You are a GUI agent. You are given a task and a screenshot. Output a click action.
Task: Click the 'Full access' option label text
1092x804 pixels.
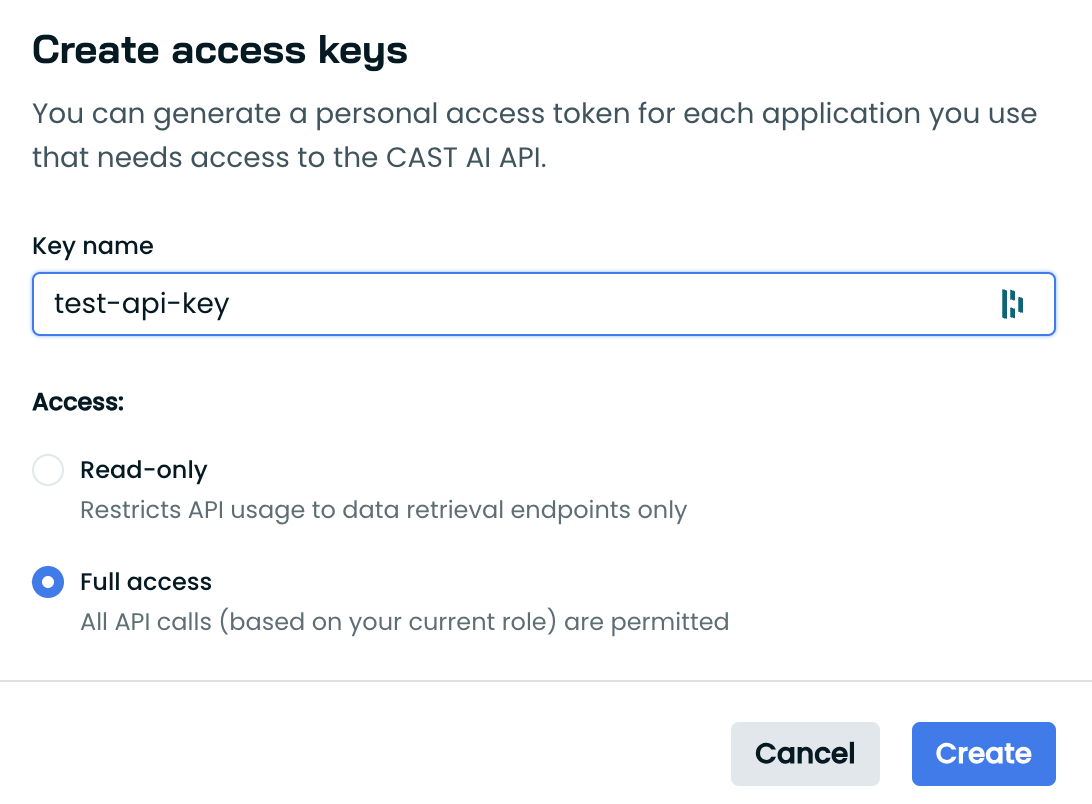coord(146,582)
